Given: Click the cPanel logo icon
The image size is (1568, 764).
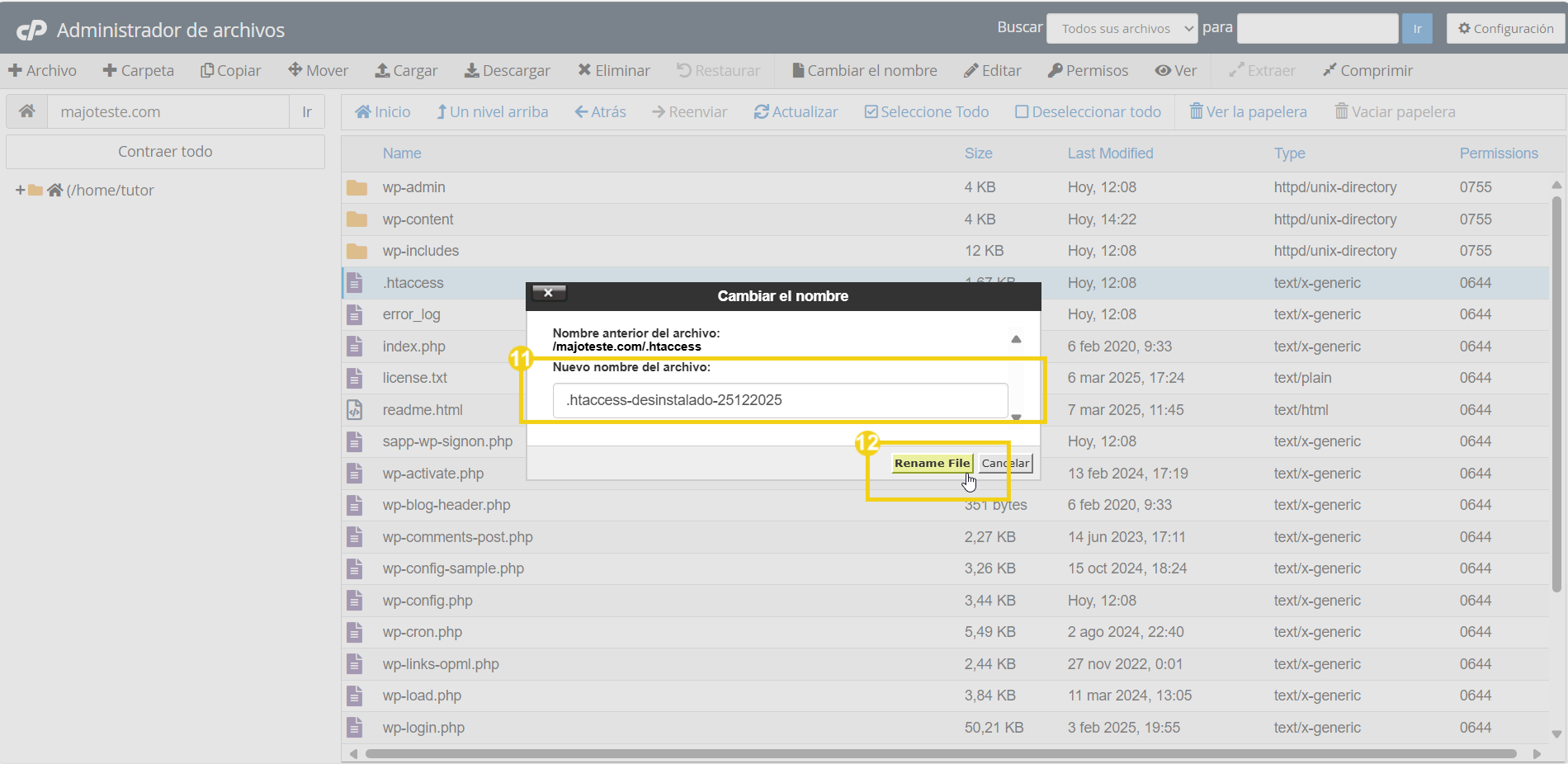Looking at the screenshot, I should 32,31.
